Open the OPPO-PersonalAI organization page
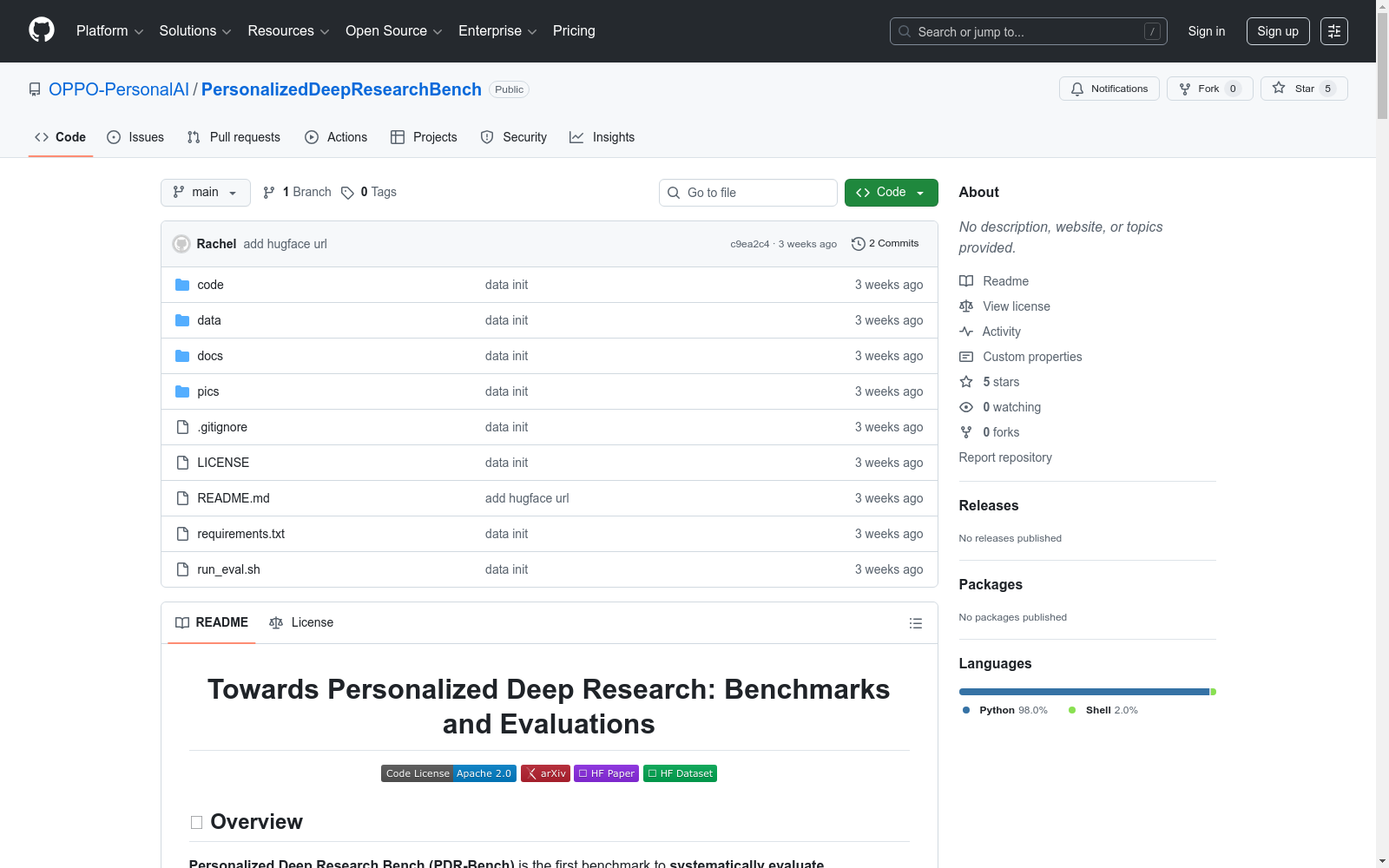 119,89
